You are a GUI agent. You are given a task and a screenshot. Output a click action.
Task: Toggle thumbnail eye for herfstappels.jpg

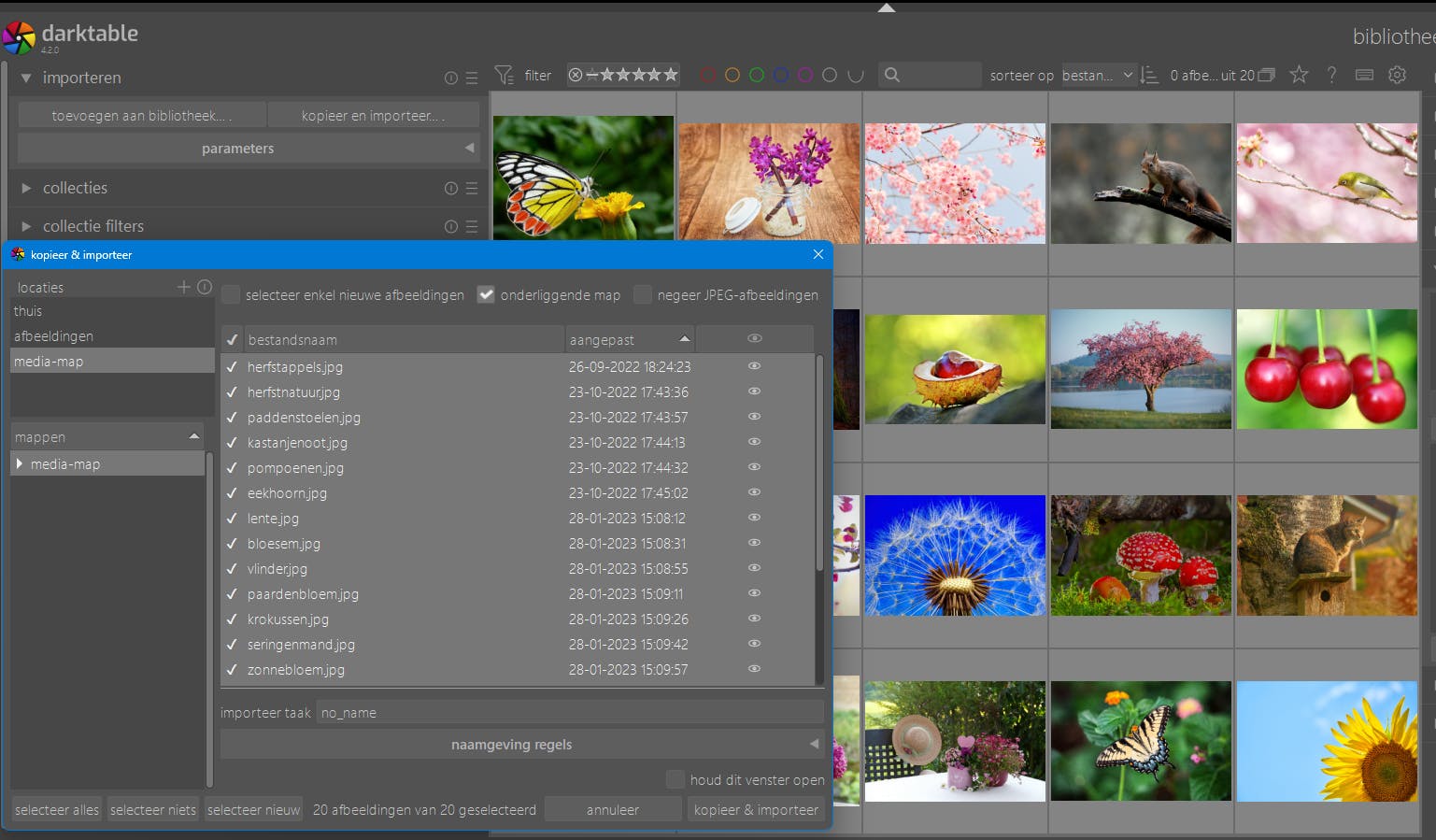coord(754,366)
